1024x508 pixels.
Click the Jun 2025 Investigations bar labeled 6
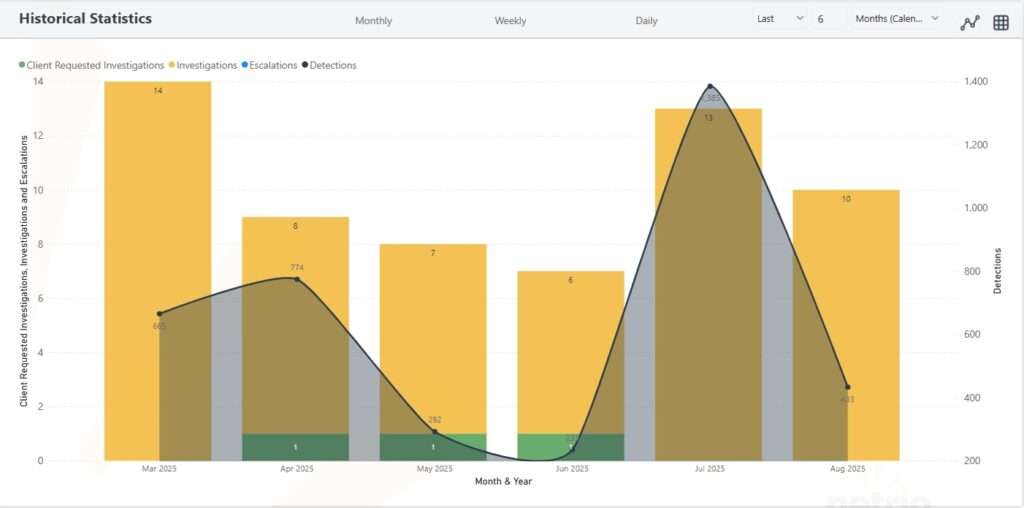(571, 350)
